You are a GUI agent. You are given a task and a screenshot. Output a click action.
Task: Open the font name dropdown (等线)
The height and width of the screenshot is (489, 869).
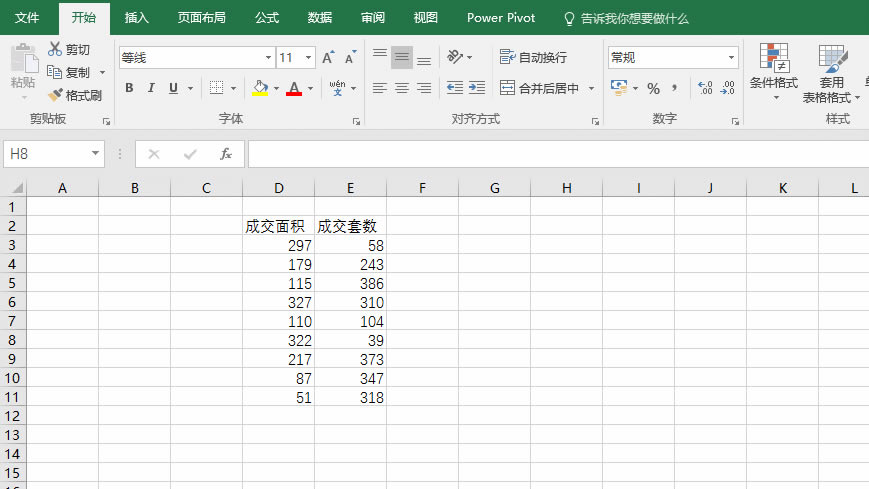tap(268, 58)
